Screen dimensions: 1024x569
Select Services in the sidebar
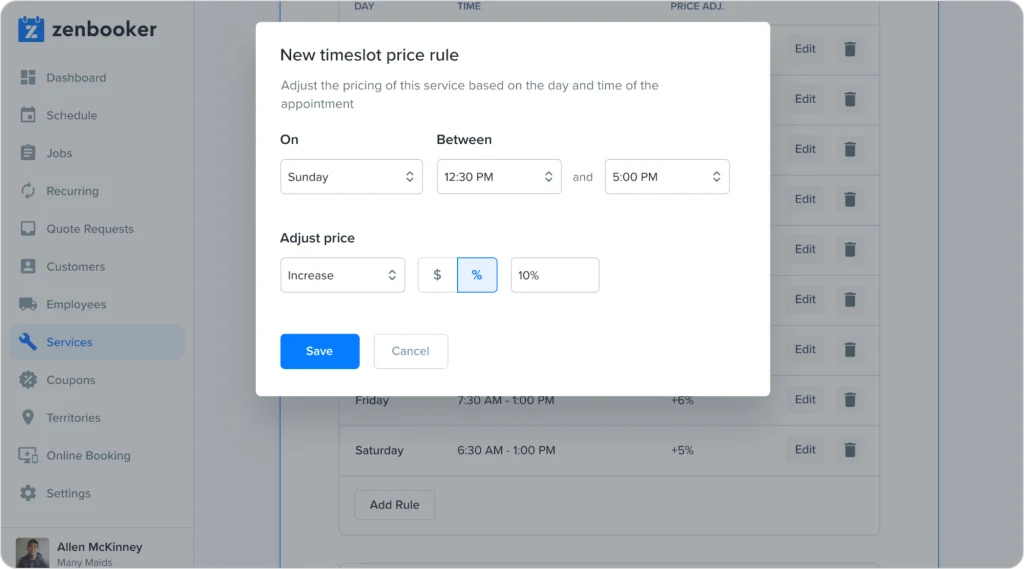click(97, 342)
